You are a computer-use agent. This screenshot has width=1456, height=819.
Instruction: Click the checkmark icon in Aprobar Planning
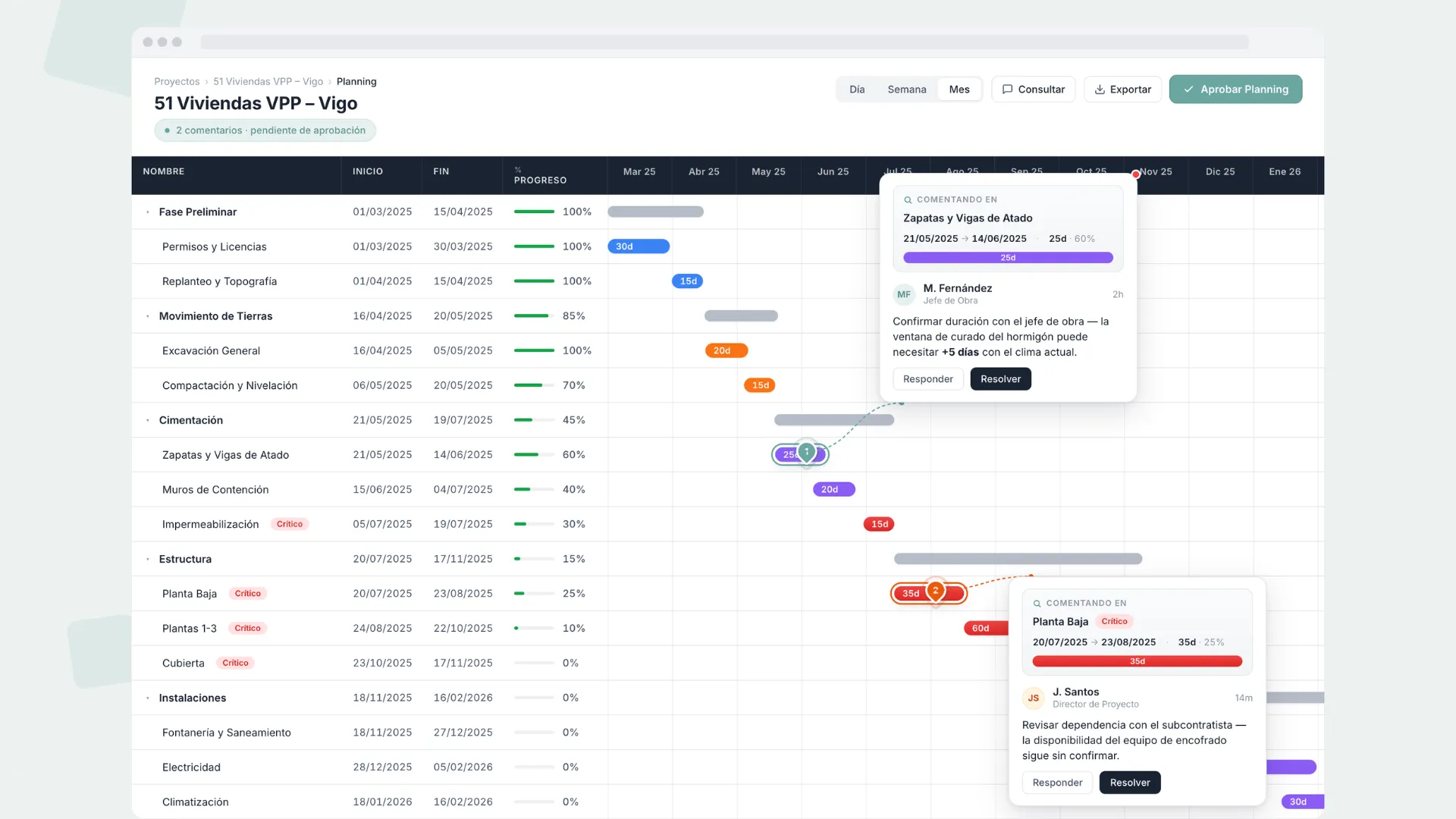coord(1188,89)
